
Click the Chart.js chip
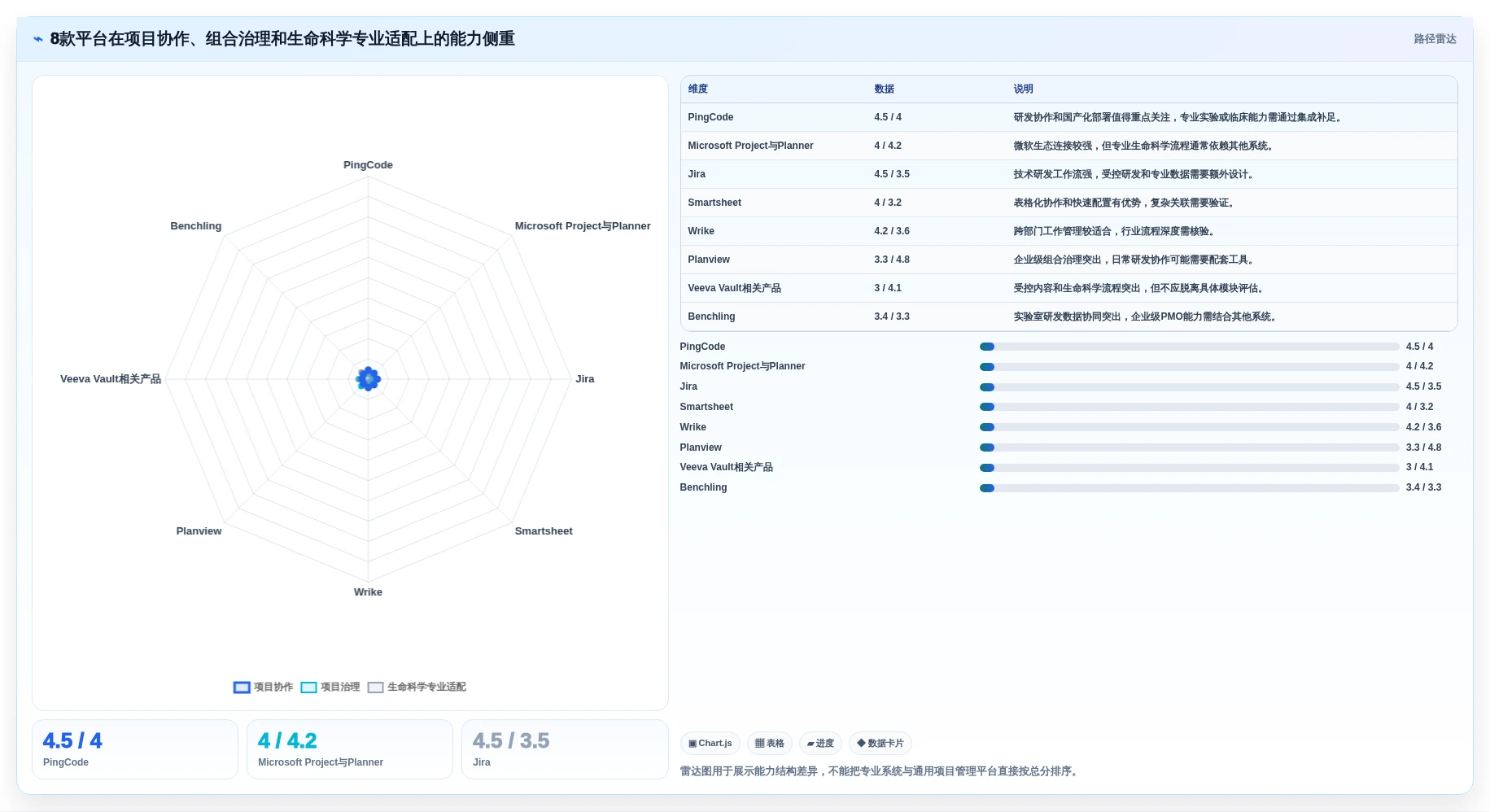pos(710,744)
